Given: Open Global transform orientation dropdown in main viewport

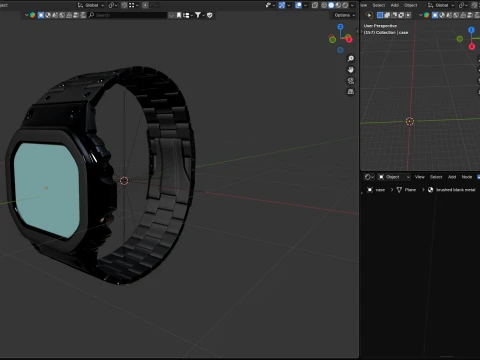Looking at the screenshot, I should 91,5.
